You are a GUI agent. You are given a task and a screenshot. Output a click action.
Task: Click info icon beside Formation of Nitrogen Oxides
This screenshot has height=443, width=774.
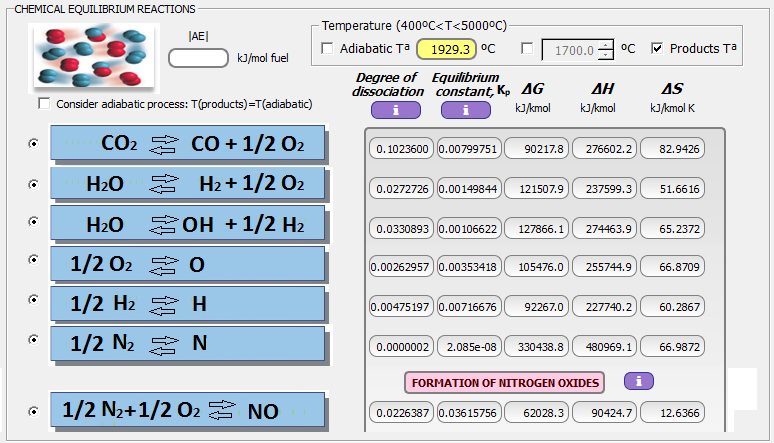click(x=639, y=381)
